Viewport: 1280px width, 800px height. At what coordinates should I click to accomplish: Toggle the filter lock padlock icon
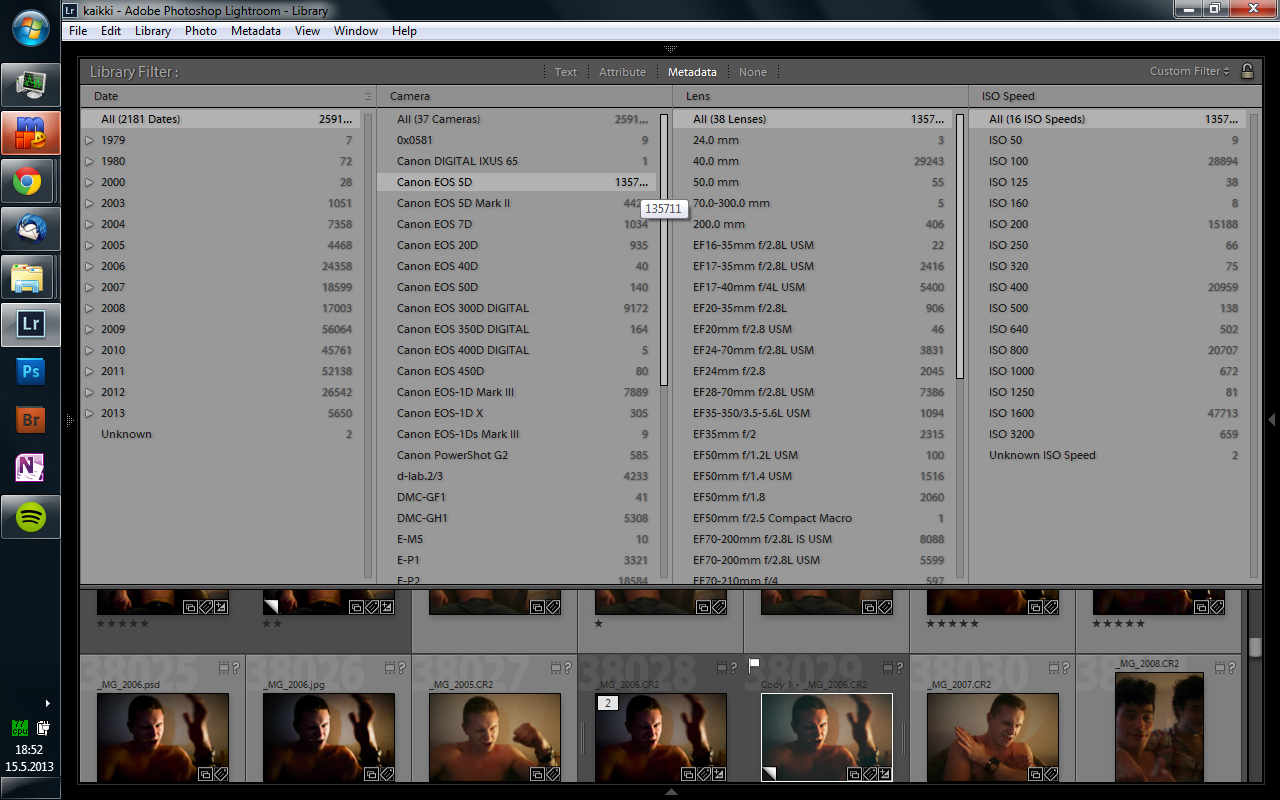1247,71
